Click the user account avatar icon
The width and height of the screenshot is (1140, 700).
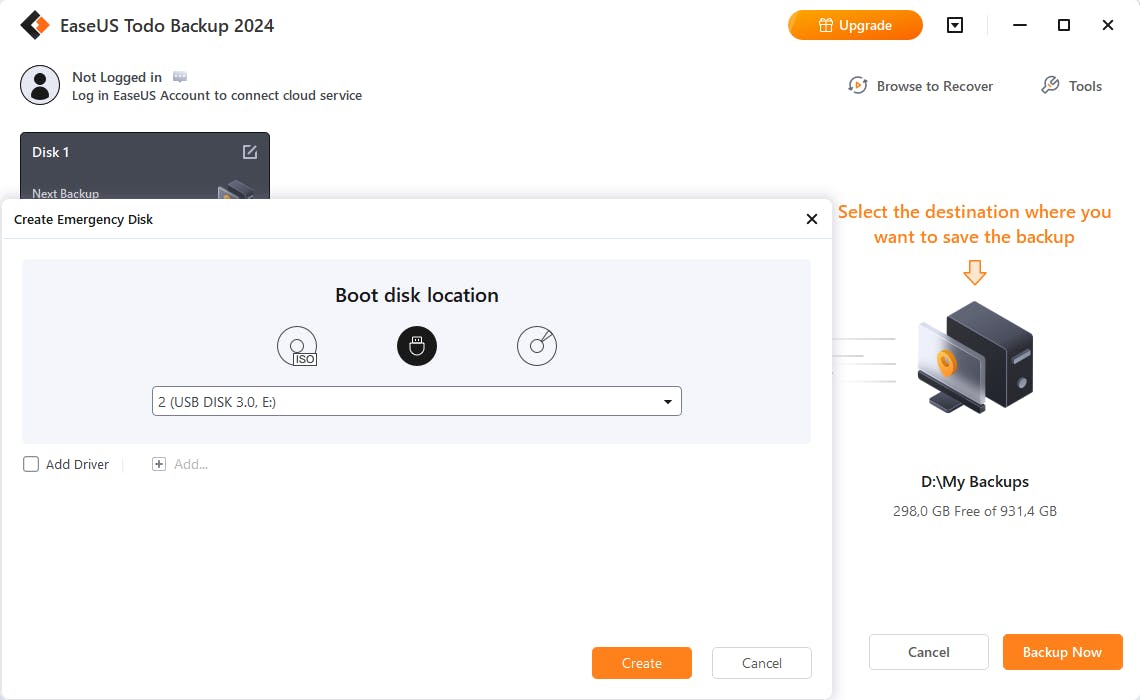(x=40, y=85)
